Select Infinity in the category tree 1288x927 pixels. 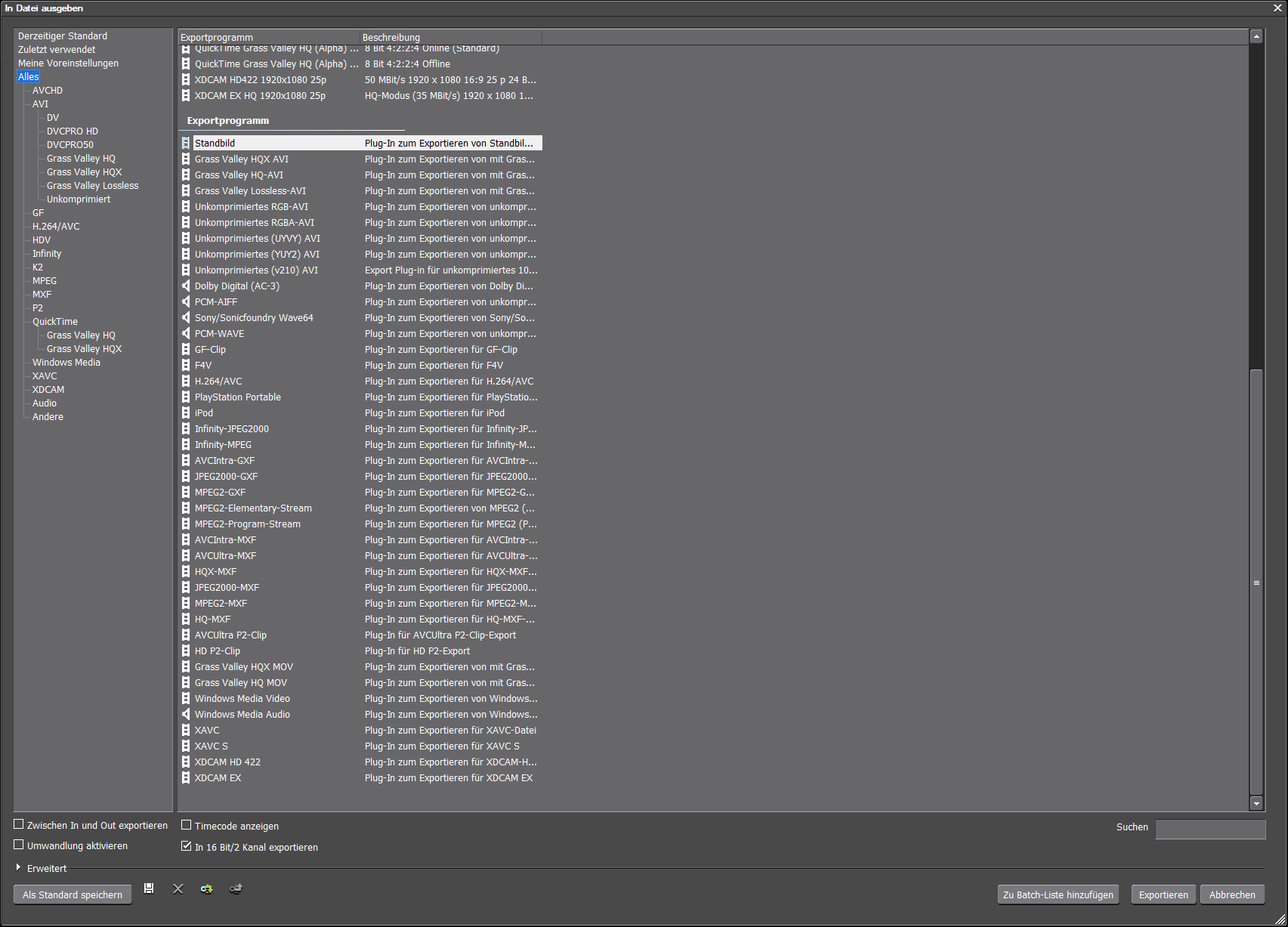click(x=47, y=254)
